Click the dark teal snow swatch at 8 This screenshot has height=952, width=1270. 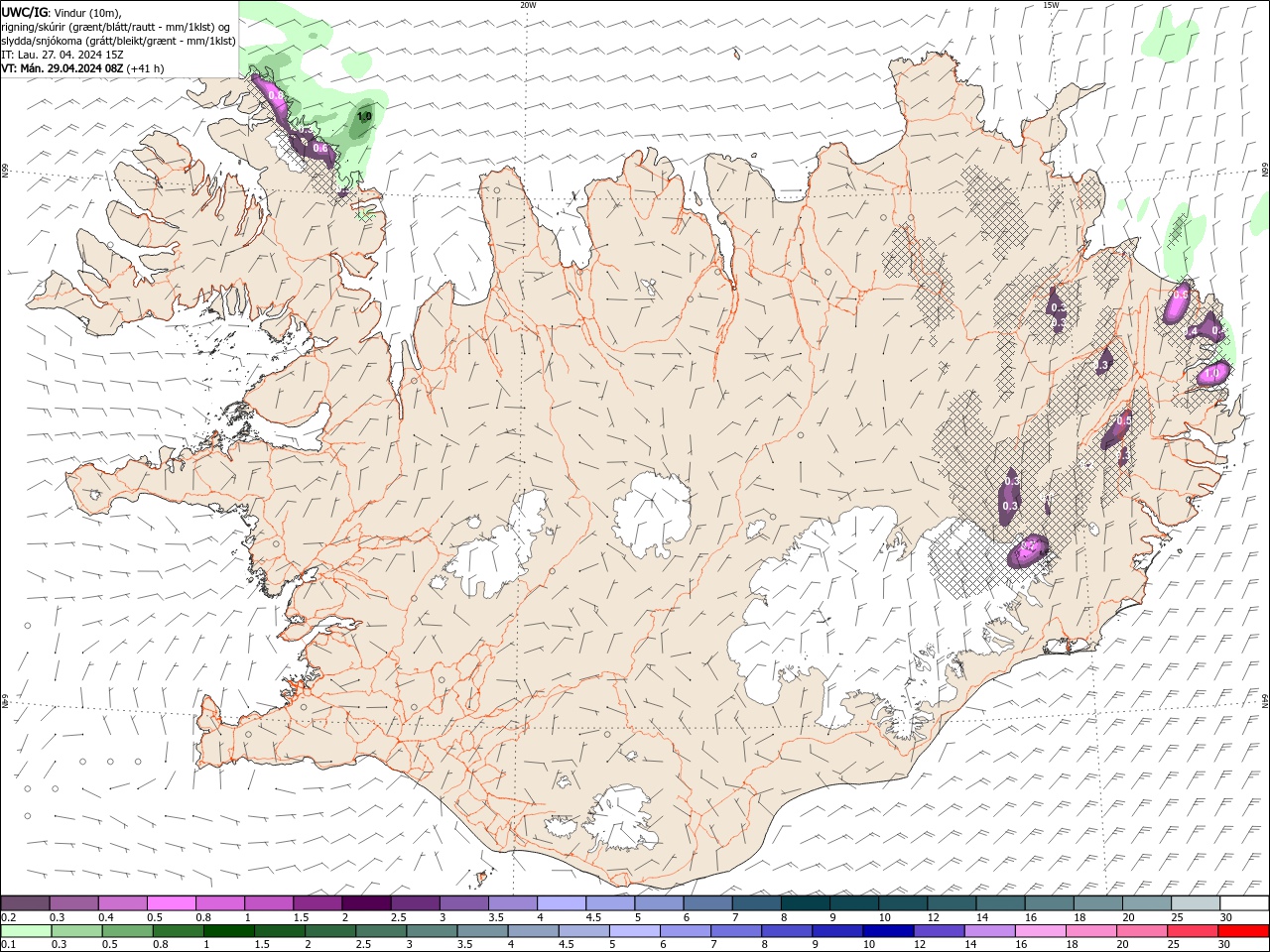[806, 902]
